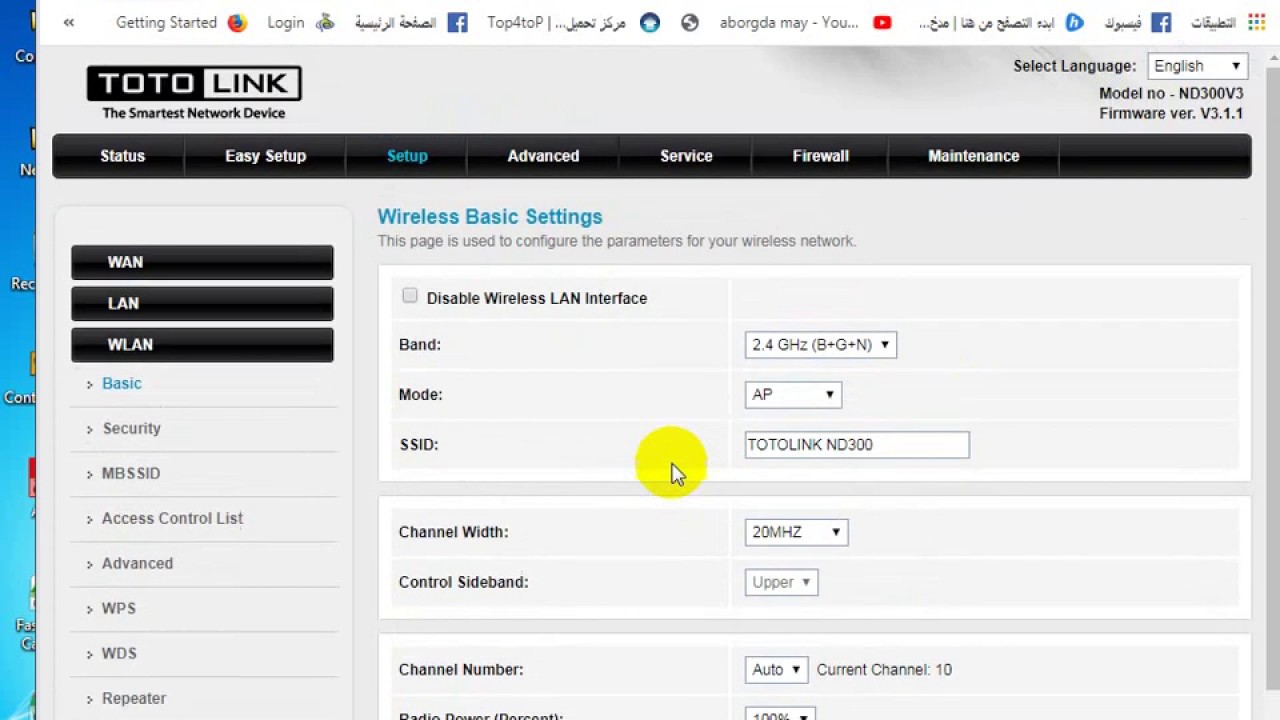Open WDS settings link
The height and width of the screenshot is (720, 1280).
[x=119, y=654]
